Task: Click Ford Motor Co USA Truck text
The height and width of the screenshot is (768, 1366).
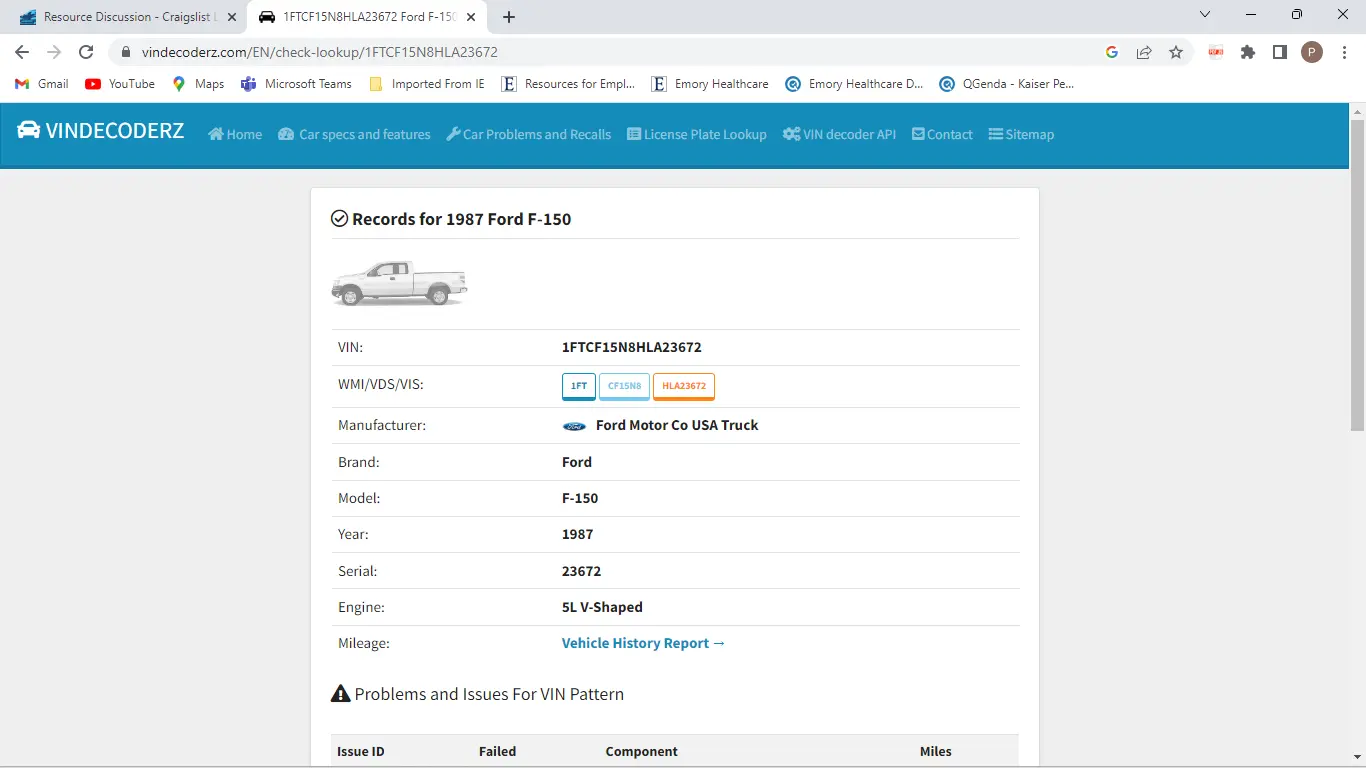Action: pos(677,425)
